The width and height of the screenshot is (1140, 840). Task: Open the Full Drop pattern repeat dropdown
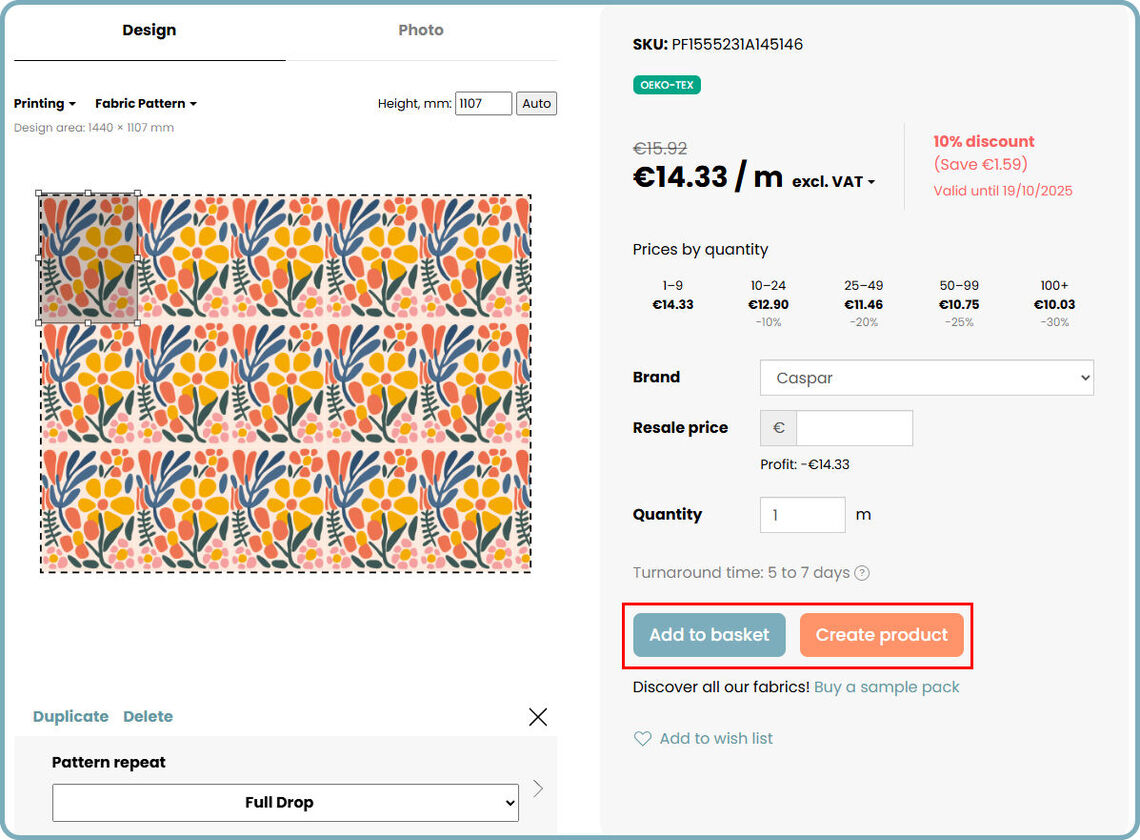(x=285, y=802)
